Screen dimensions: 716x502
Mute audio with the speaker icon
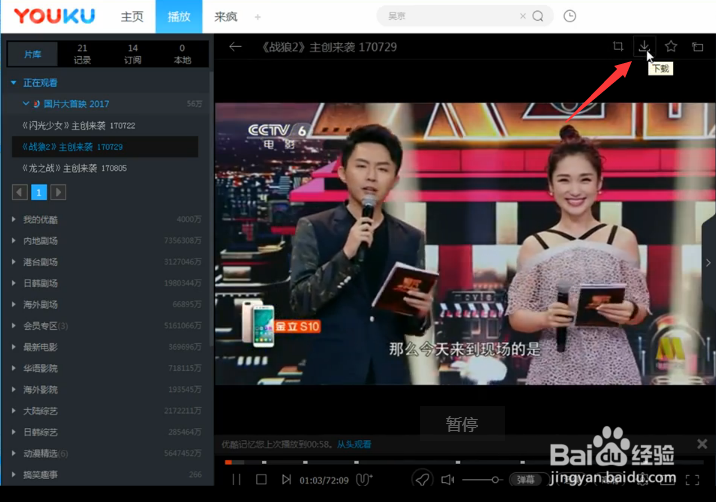[x=448, y=480]
